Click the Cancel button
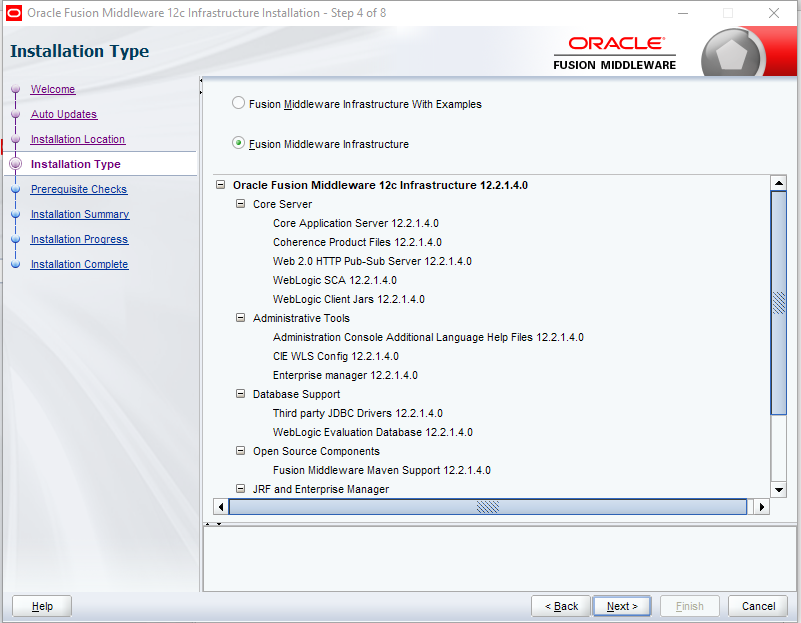This screenshot has width=801, height=623. coord(758,606)
